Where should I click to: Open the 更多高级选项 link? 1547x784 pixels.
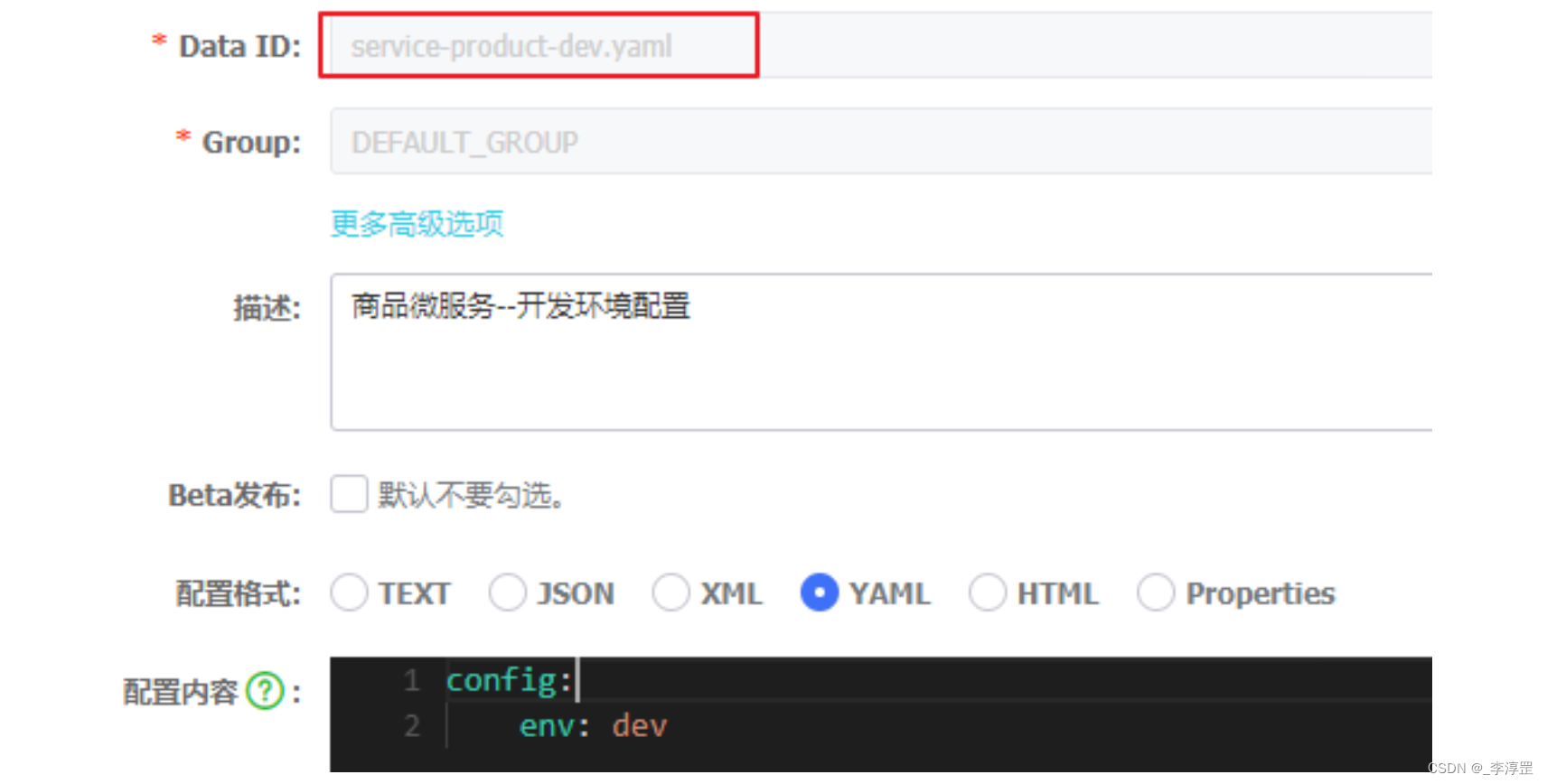tap(417, 223)
